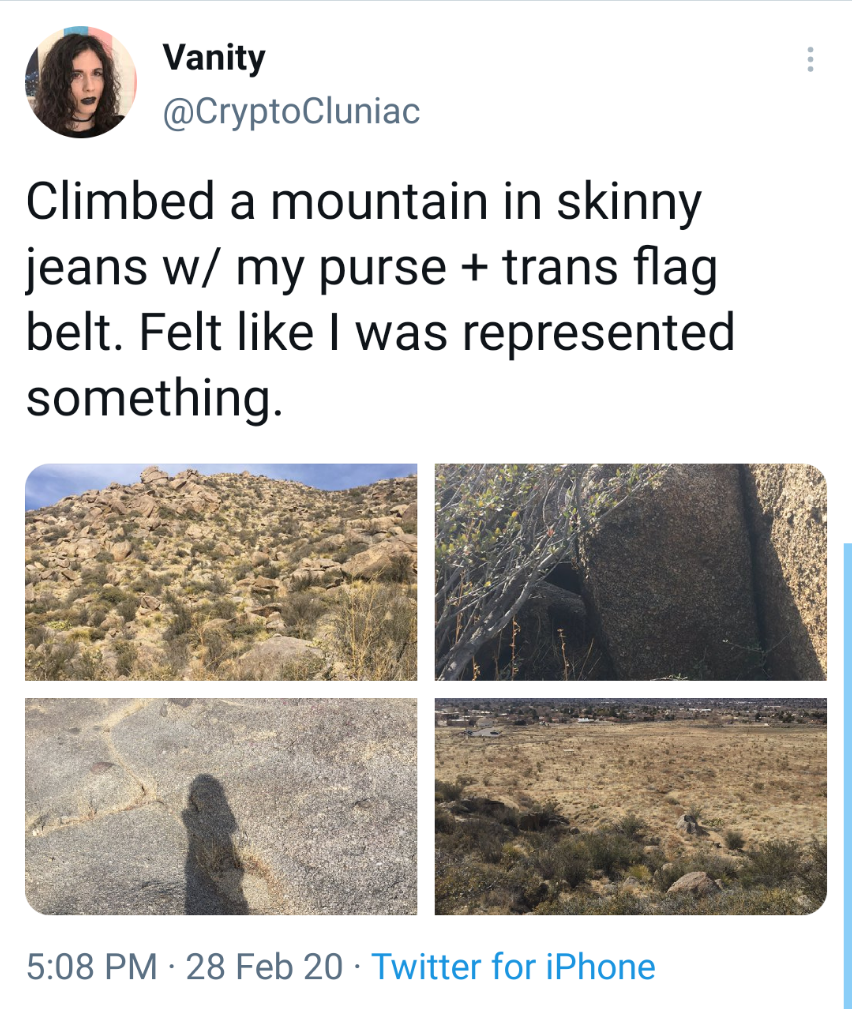Click the 28 Feb 20 date
The height and width of the screenshot is (1009, 853).
click(x=264, y=967)
